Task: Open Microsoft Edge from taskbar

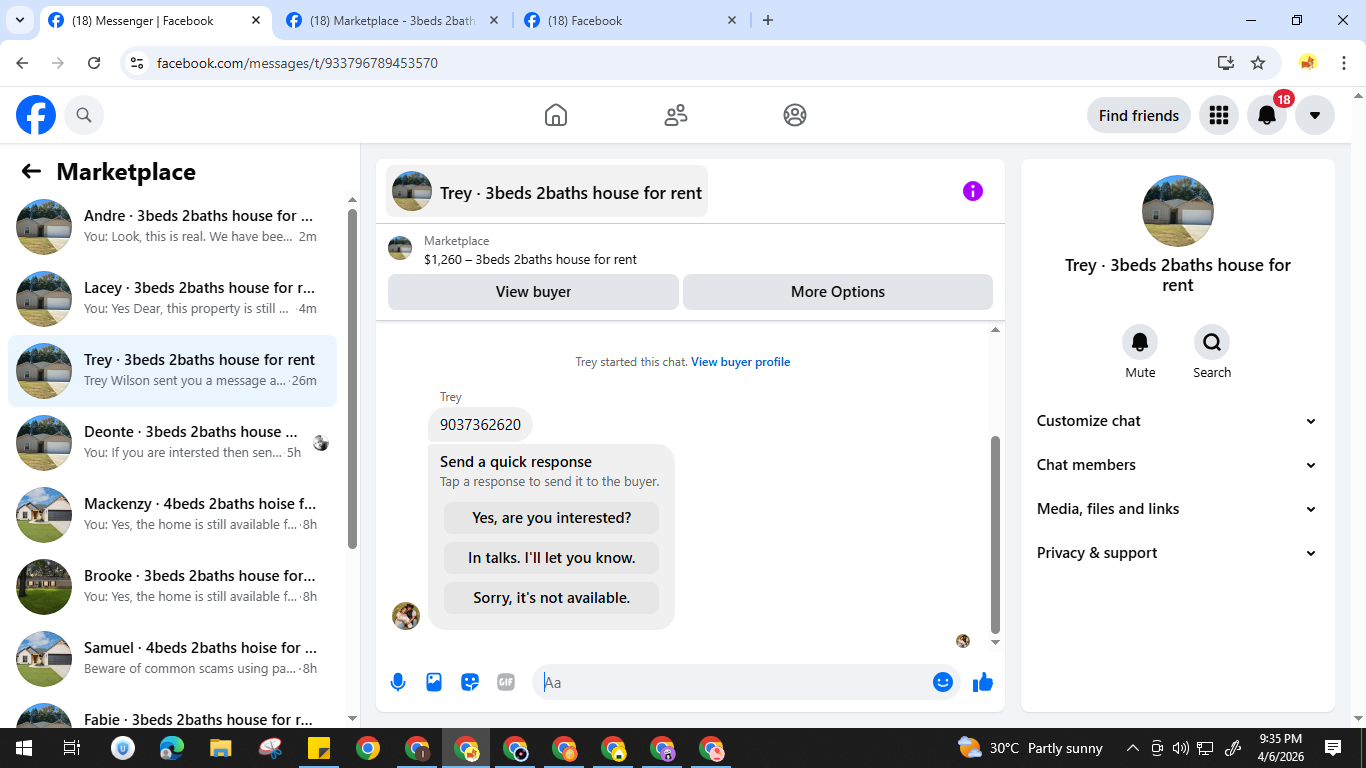Action: [x=172, y=748]
